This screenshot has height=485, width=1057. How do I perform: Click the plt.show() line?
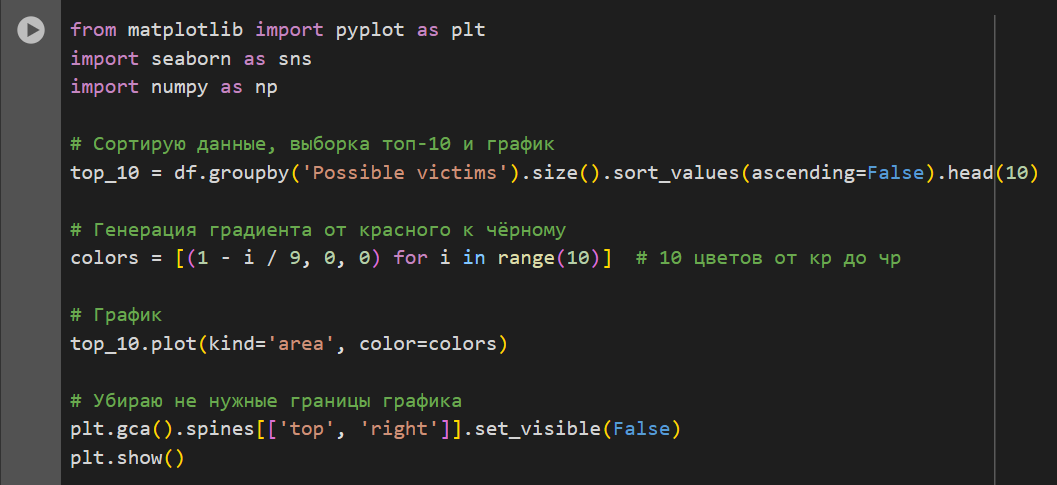tap(128, 459)
